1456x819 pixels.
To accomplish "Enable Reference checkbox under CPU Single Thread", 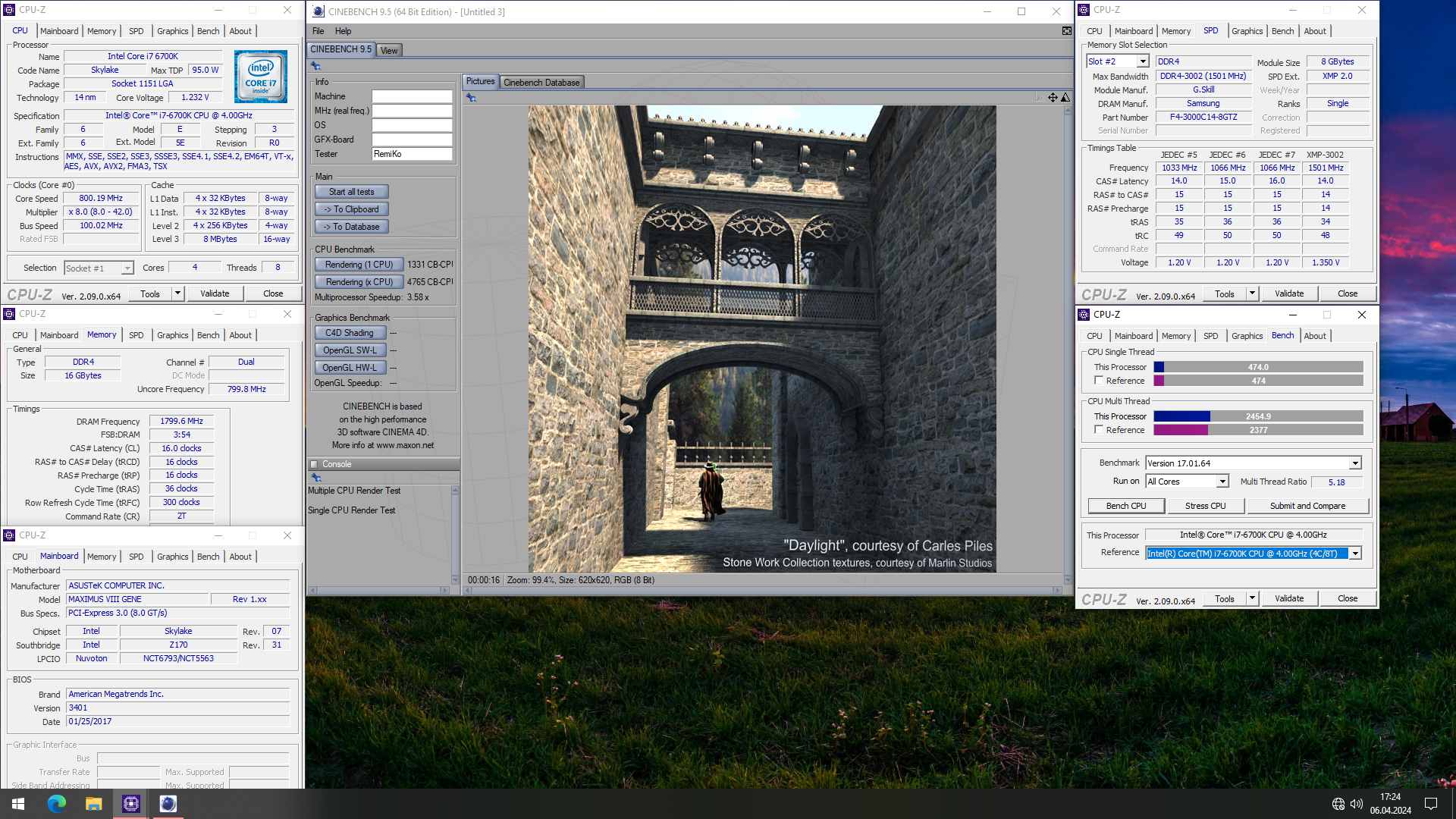I will (x=1099, y=381).
